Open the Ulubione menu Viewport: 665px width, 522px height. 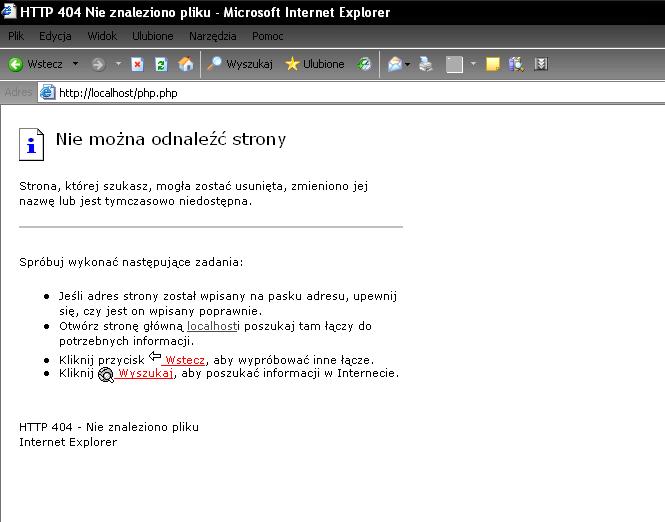point(153,36)
